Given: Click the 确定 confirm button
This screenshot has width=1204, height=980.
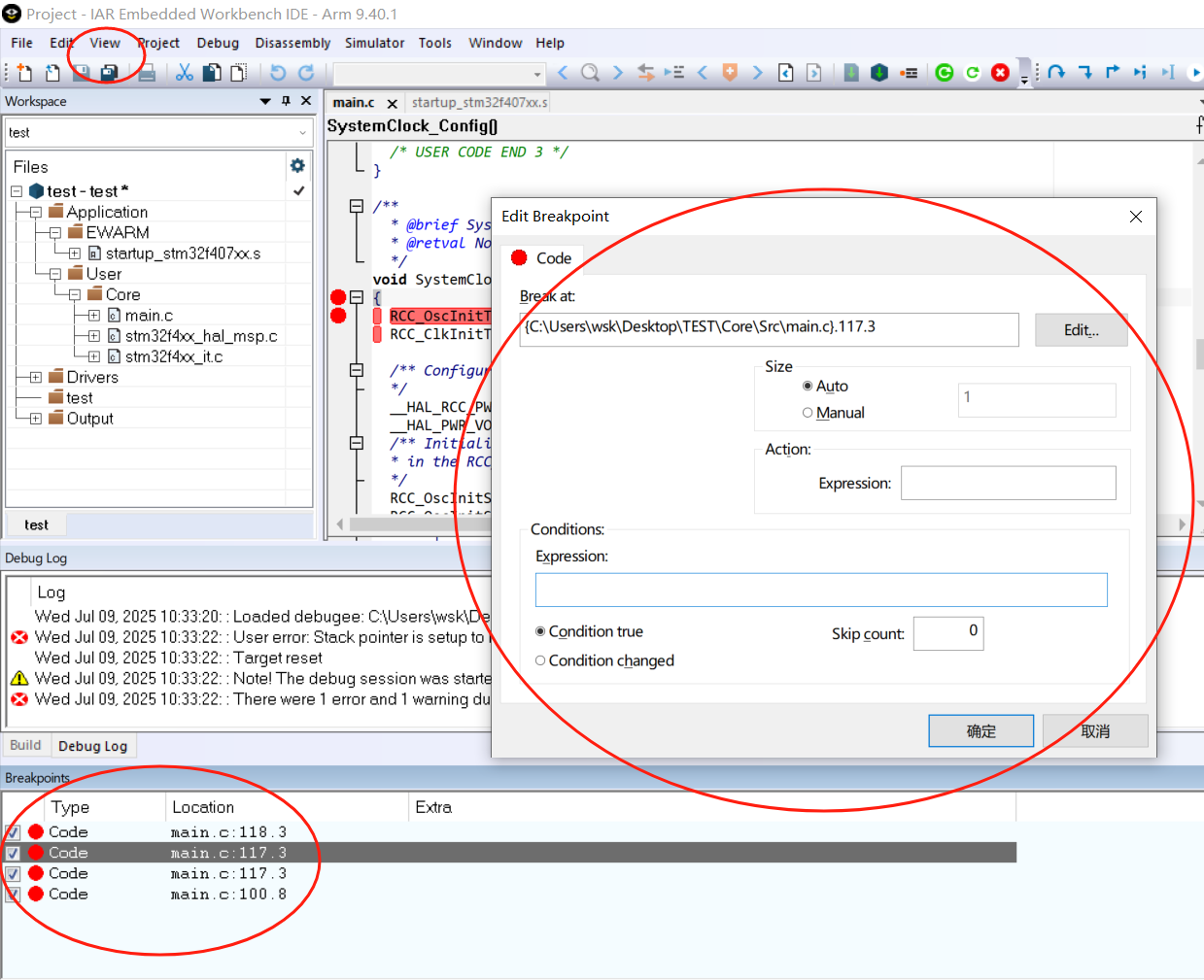Looking at the screenshot, I should click(x=981, y=731).
